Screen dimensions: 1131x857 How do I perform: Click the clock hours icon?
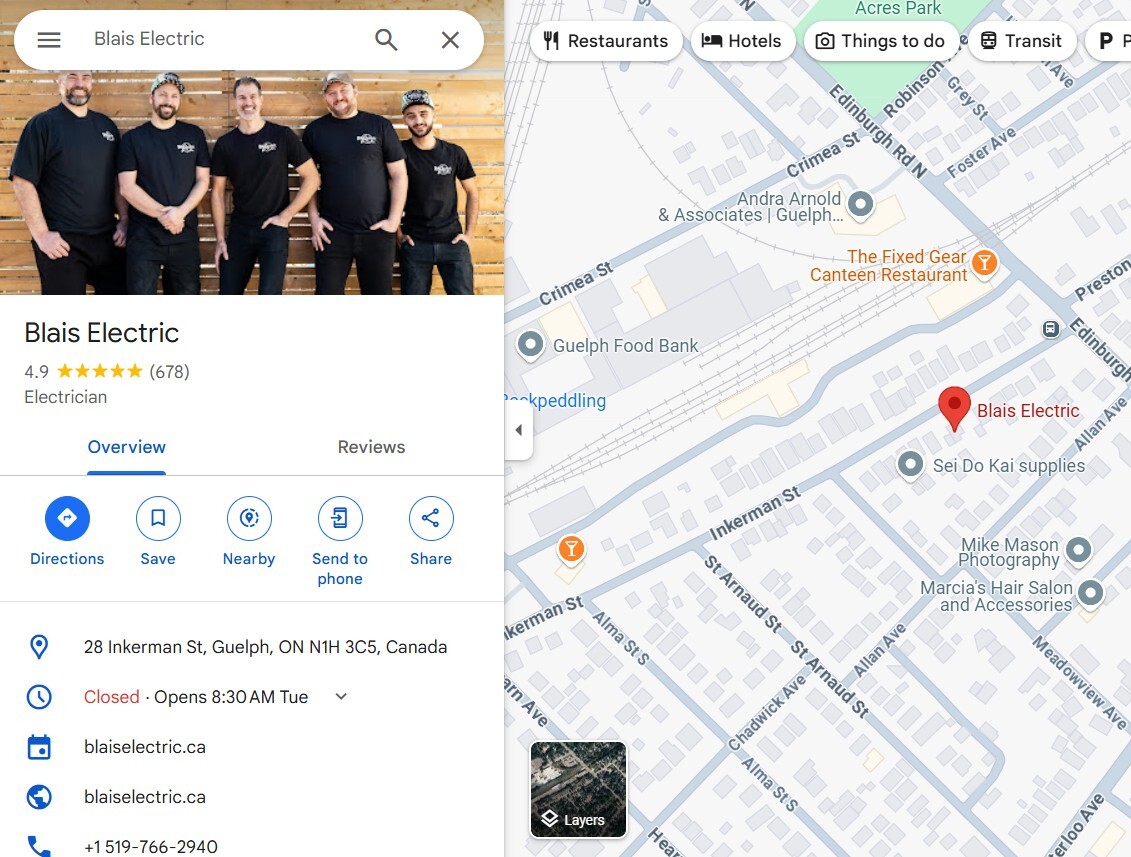click(39, 697)
